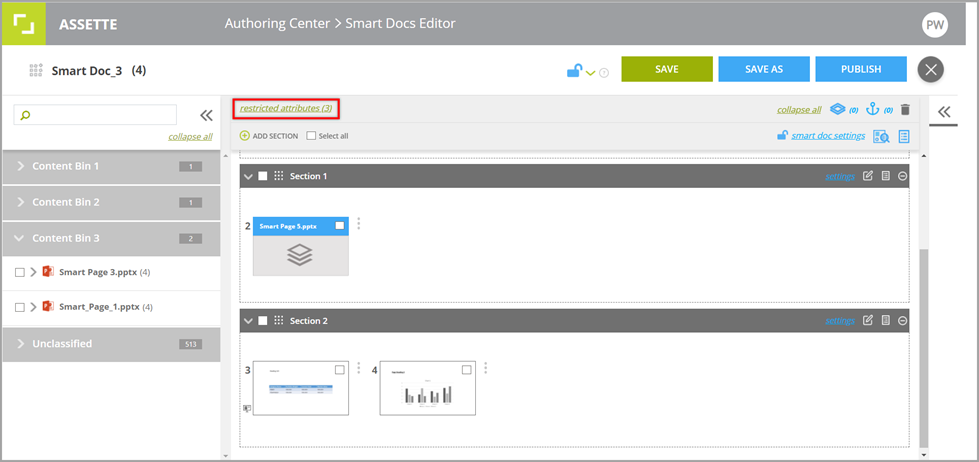This screenshot has height=462, width=979.
Task: Click into the sidebar search field
Action: [95, 115]
